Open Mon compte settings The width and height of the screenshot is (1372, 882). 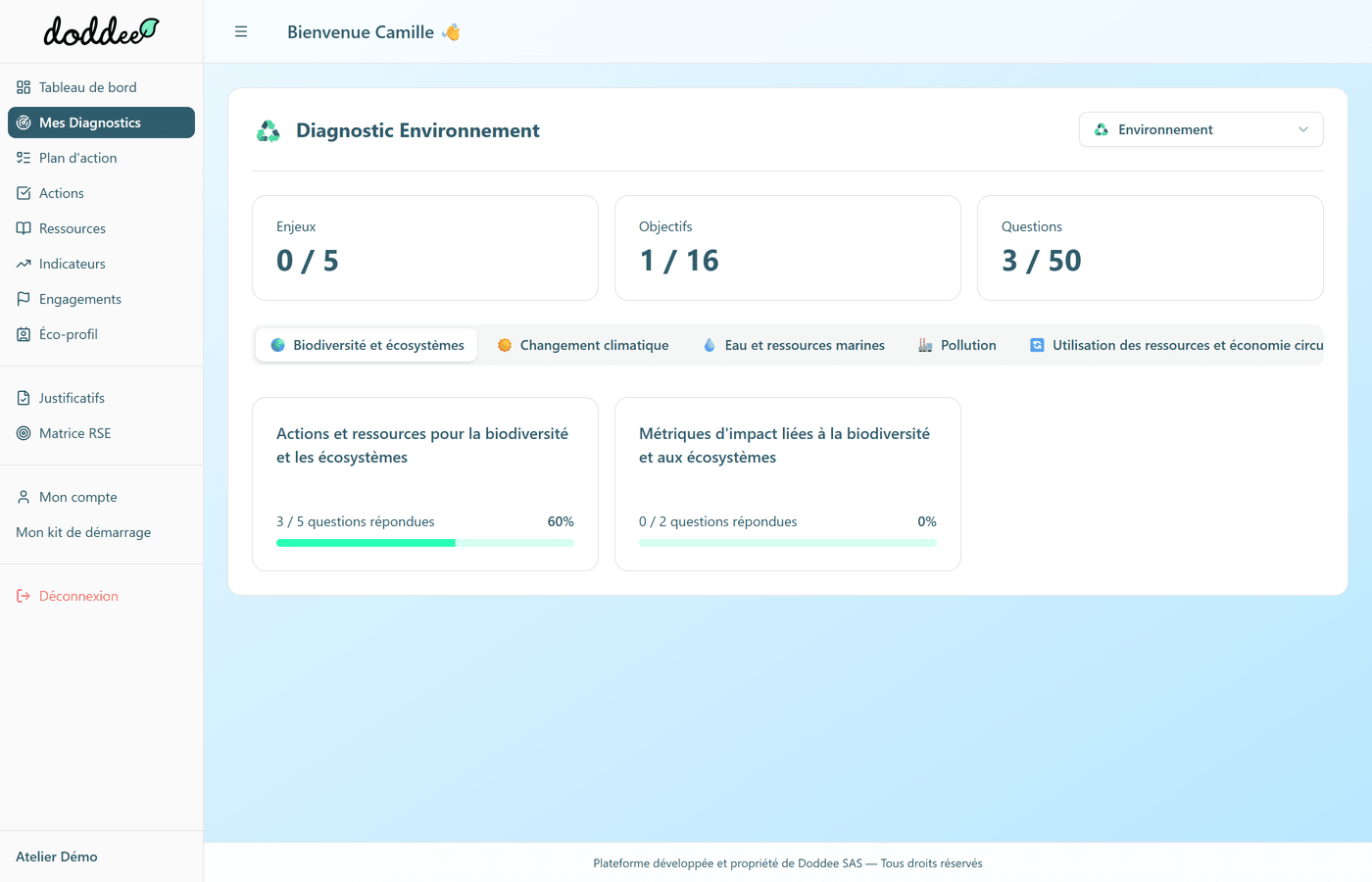point(101,497)
